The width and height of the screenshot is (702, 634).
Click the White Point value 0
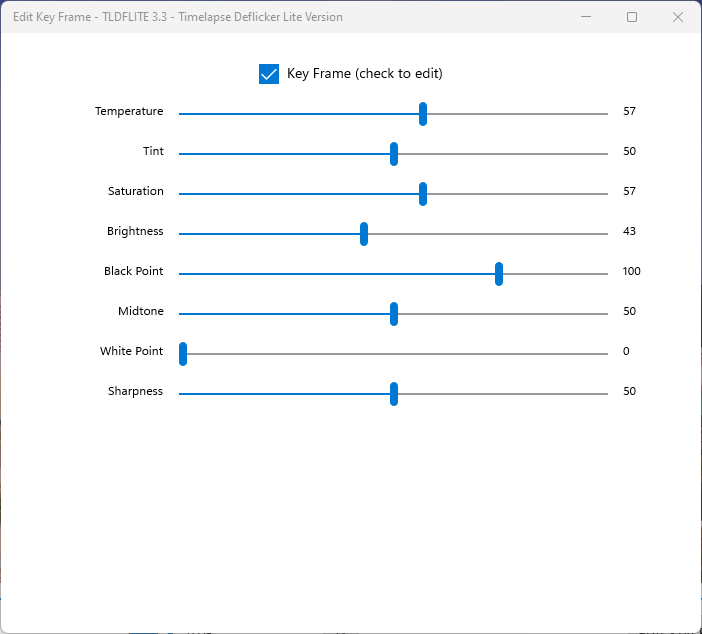[626, 351]
